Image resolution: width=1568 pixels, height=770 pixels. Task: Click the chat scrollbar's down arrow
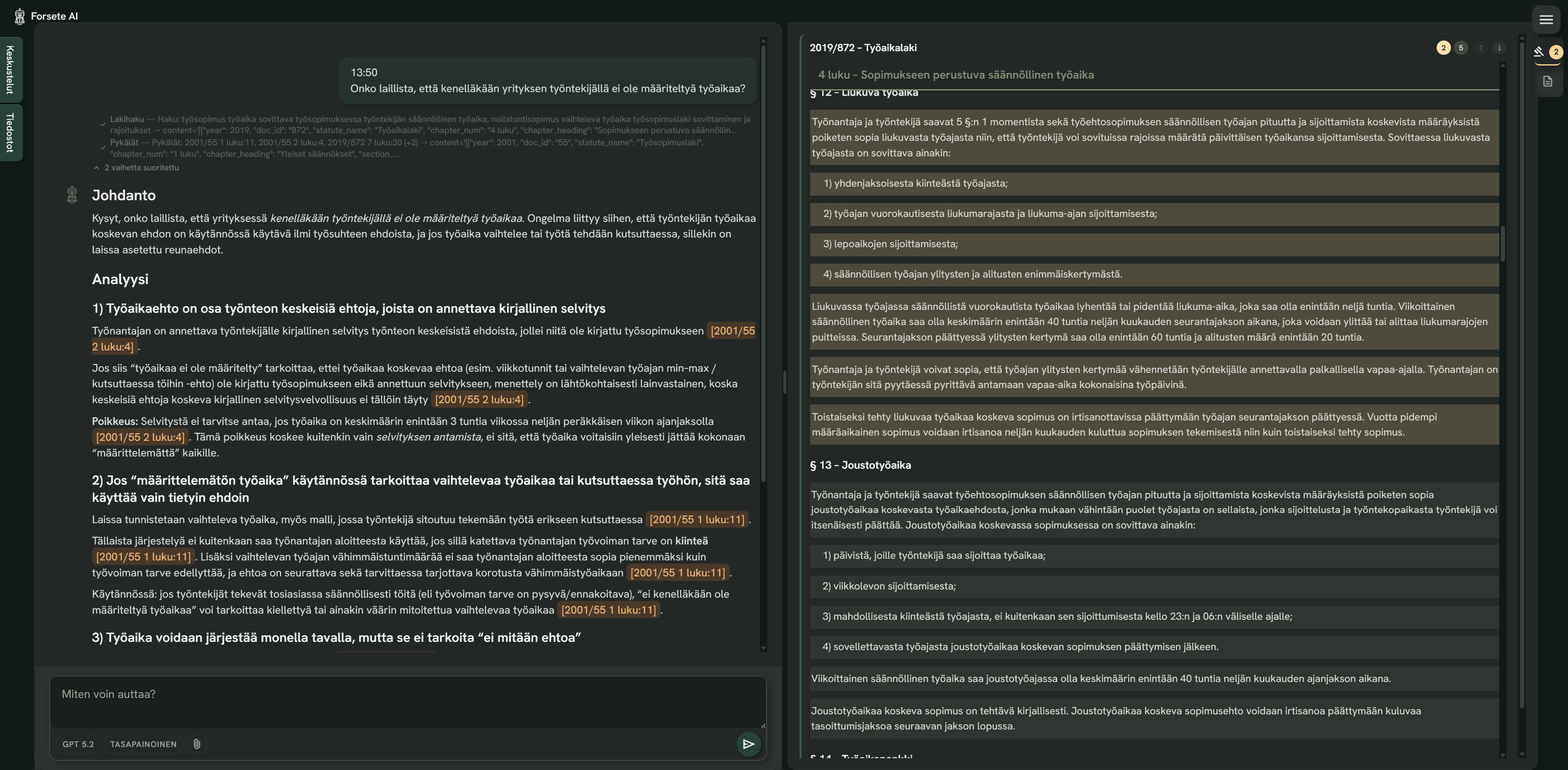click(x=763, y=648)
